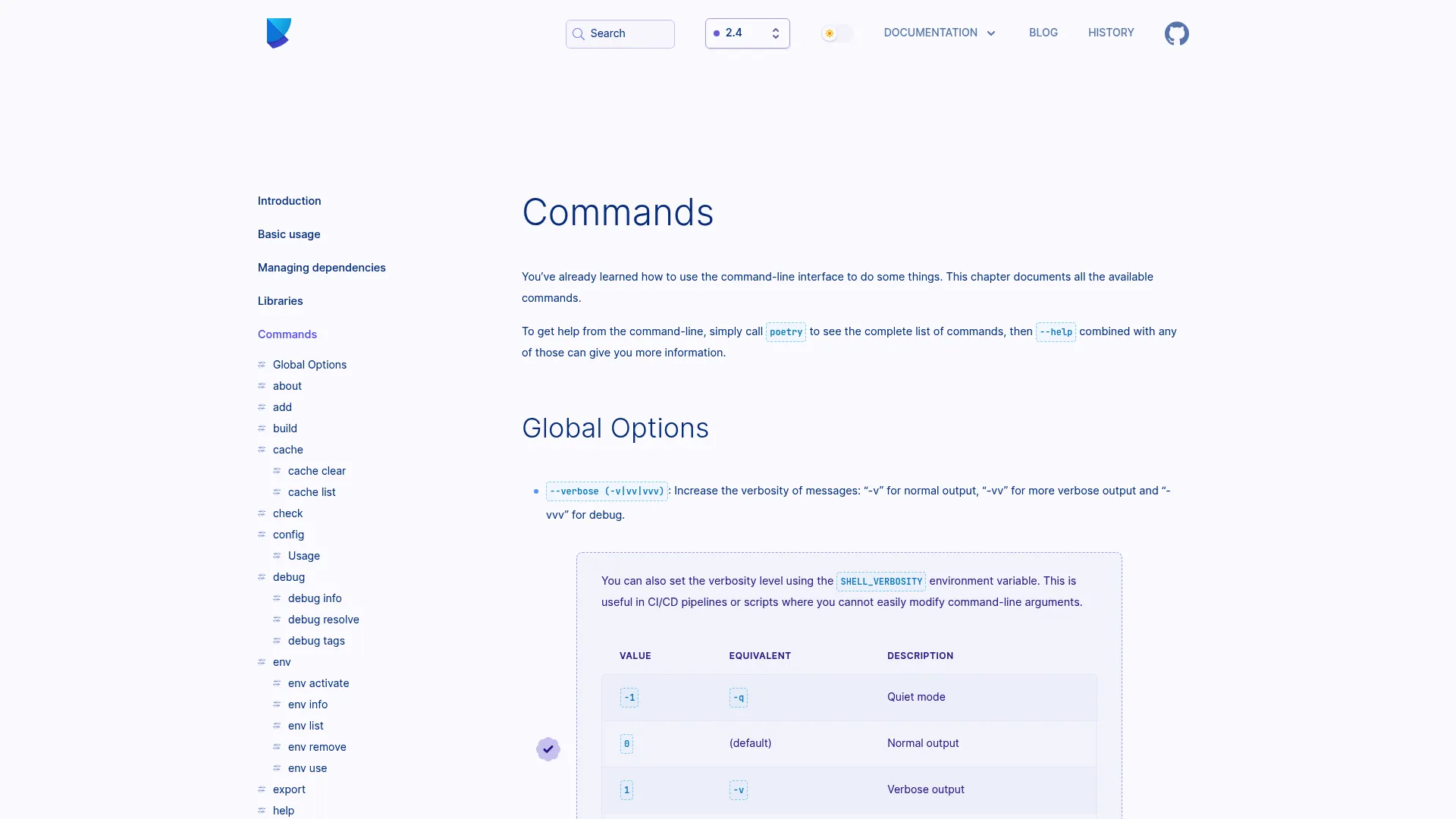Click the anchor icon beside debug info
Viewport: 1456px width, 819px height.
[277, 598]
